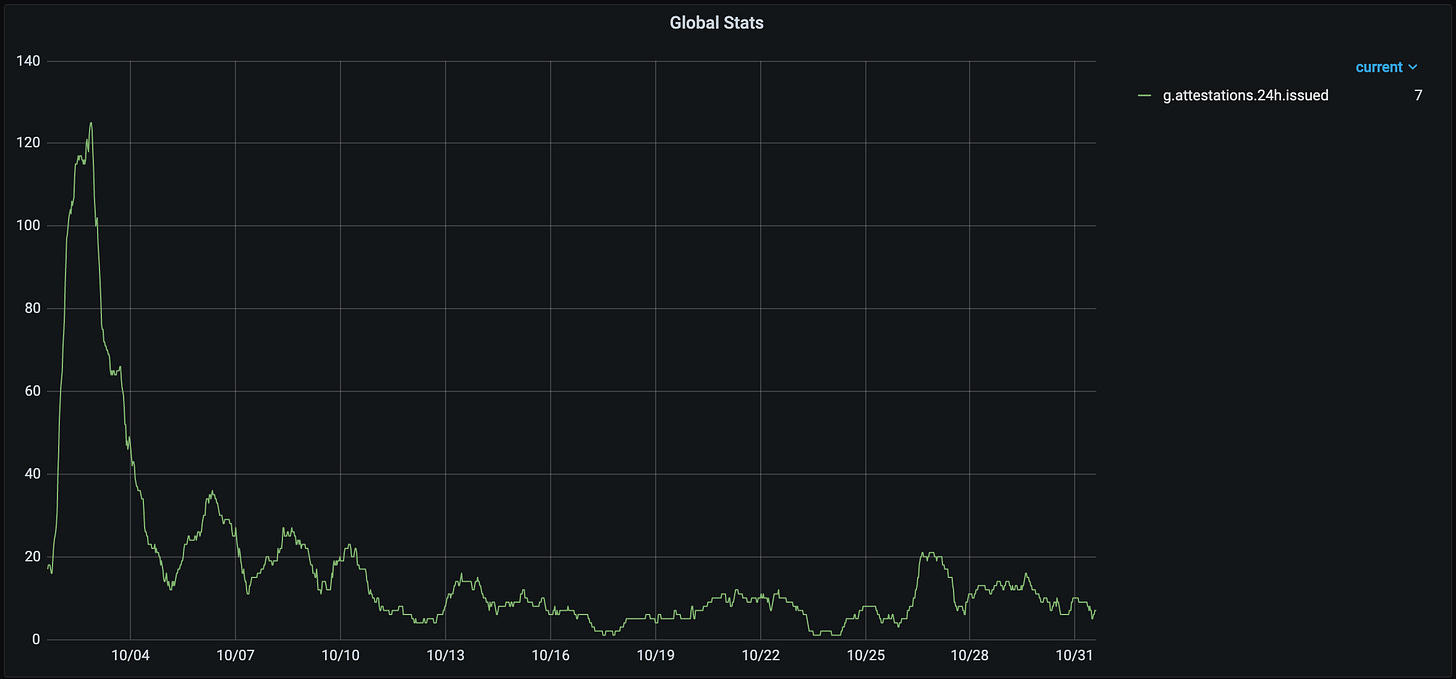Image resolution: width=1456 pixels, height=679 pixels.
Task: Toggle the g.attestations.24h.issued legend series
Action: point(1245,95)
